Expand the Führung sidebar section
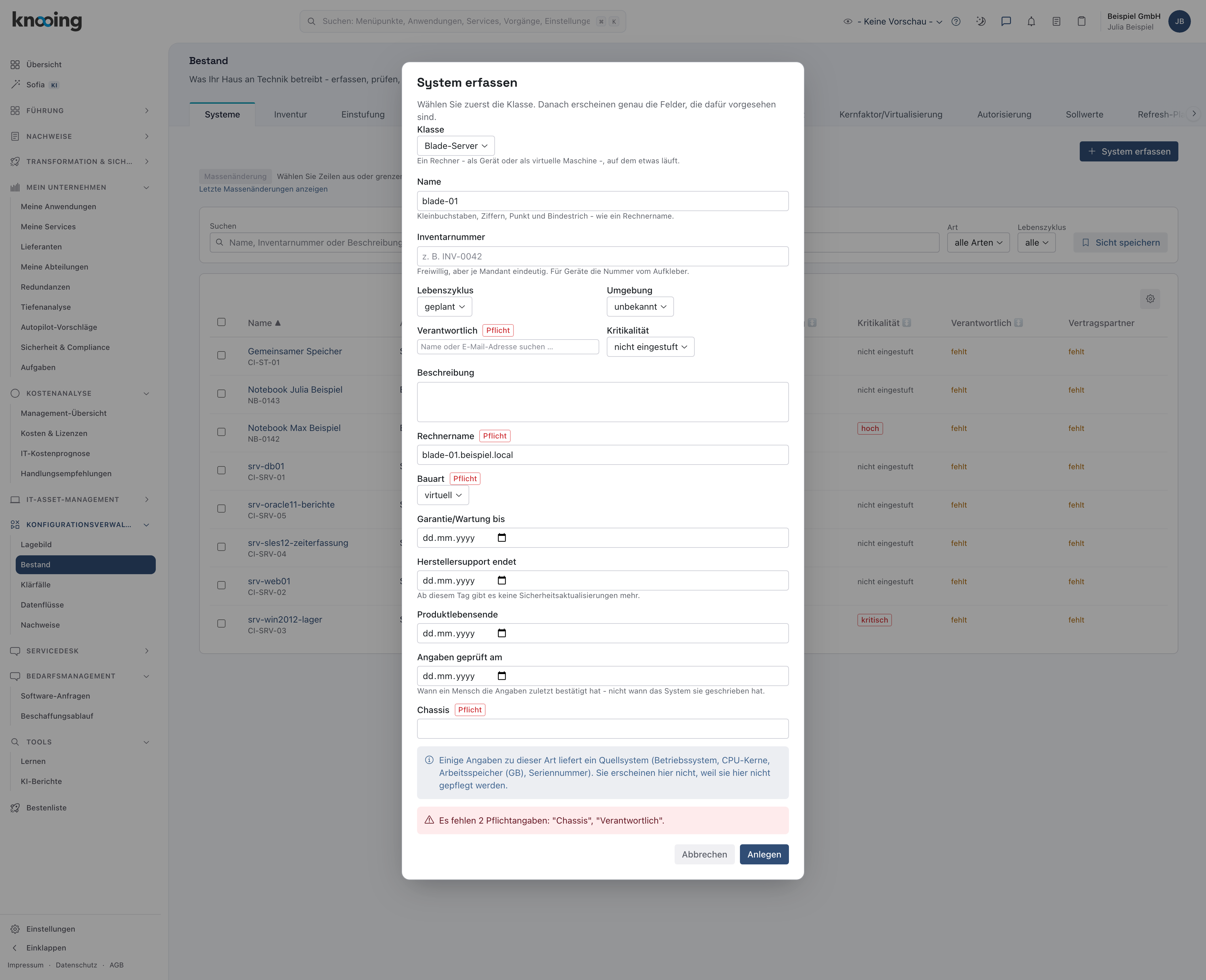Viewport: 1206px width, 980px height. (80, 111)
